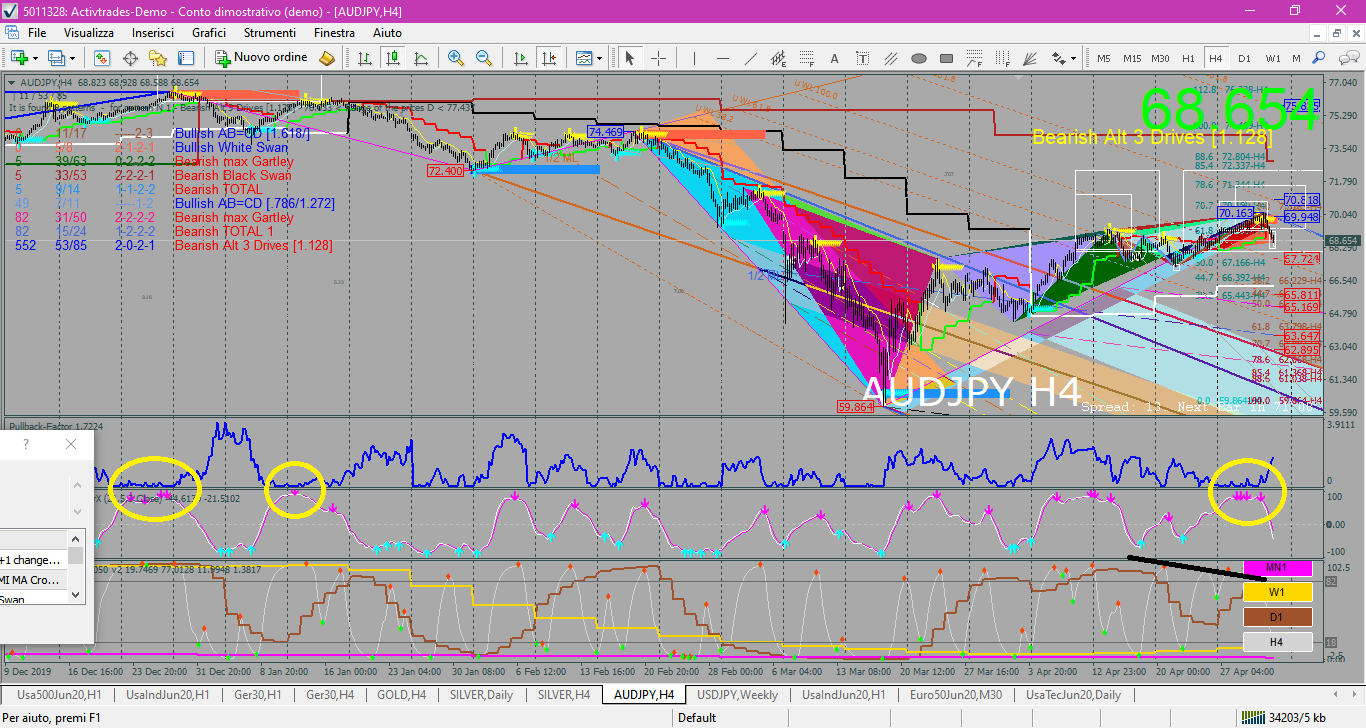Zoom out the chart with magnifier minus
Image resolution: width=1366 pixels, height=728 pixels.
[484, 58]
